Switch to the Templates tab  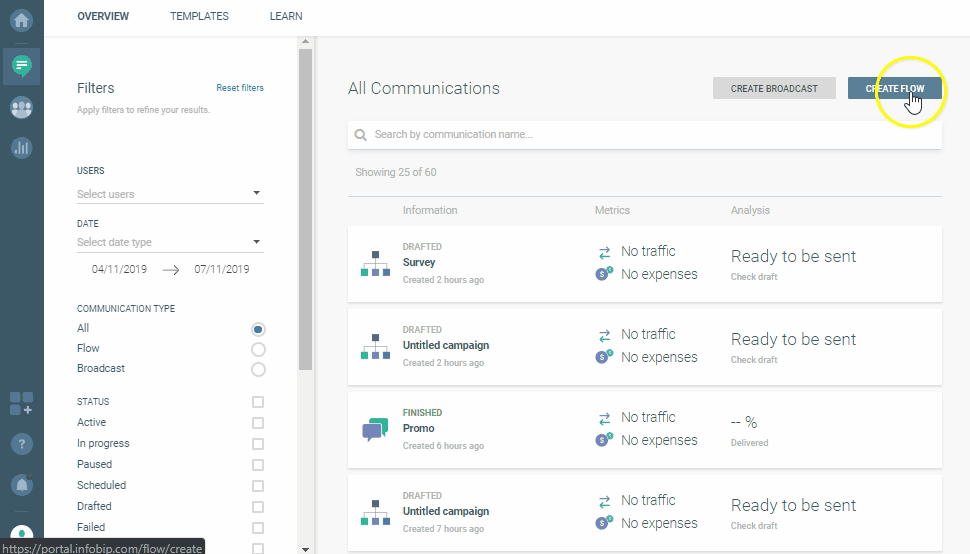(199, 16)
